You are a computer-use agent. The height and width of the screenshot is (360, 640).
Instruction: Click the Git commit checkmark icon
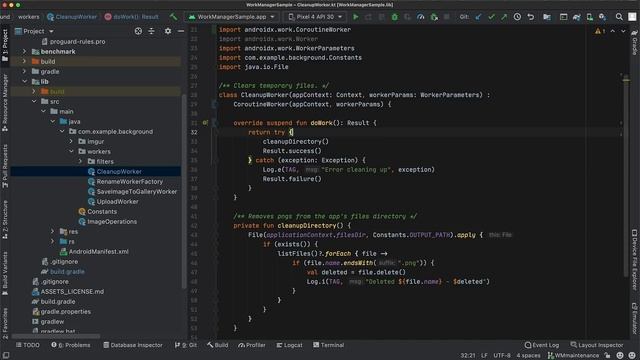click(491, 17)
